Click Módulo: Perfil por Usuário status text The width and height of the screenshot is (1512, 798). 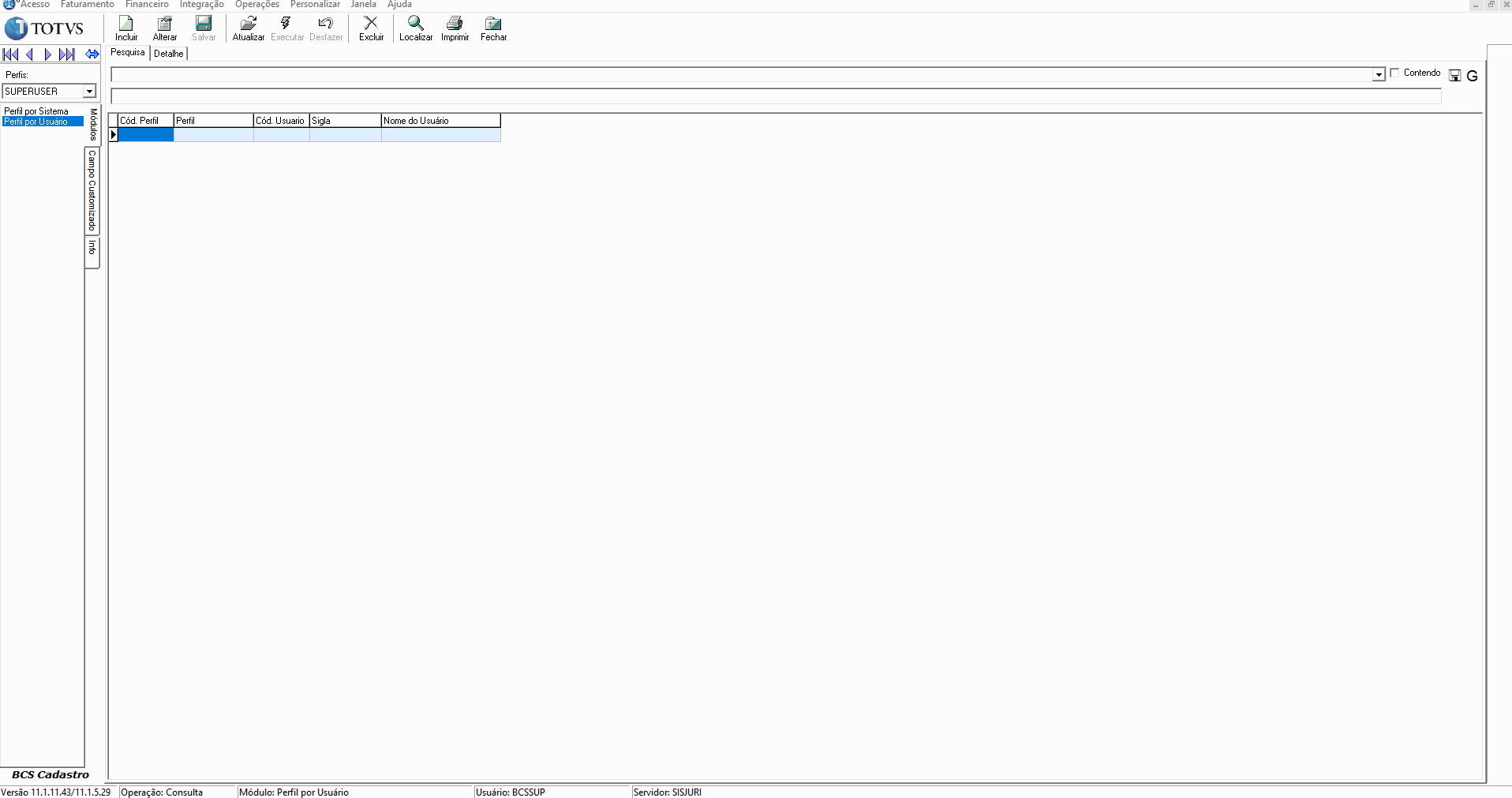click(294, 792)
